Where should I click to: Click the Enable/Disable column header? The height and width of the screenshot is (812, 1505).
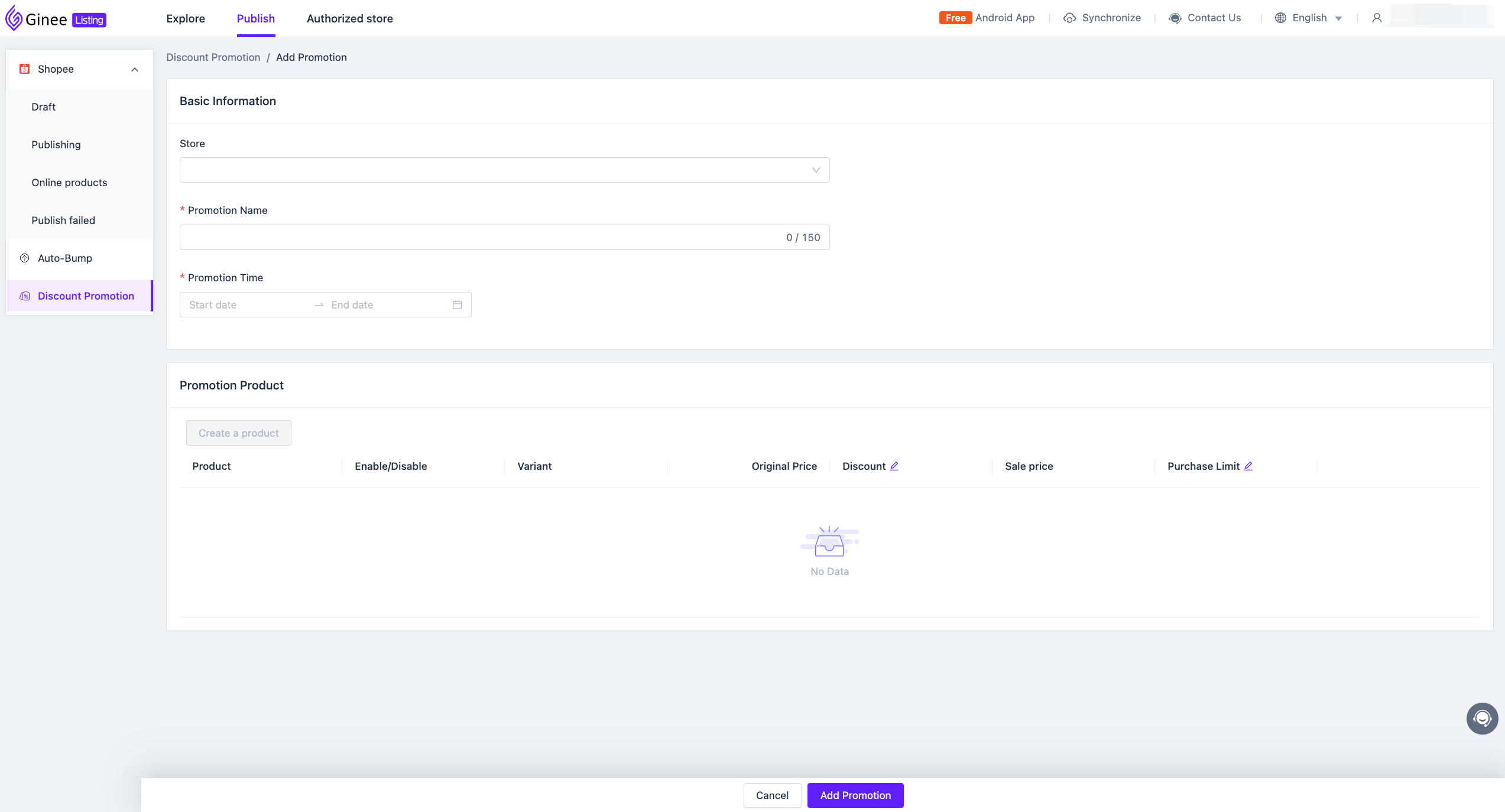(x=391, y=466)
